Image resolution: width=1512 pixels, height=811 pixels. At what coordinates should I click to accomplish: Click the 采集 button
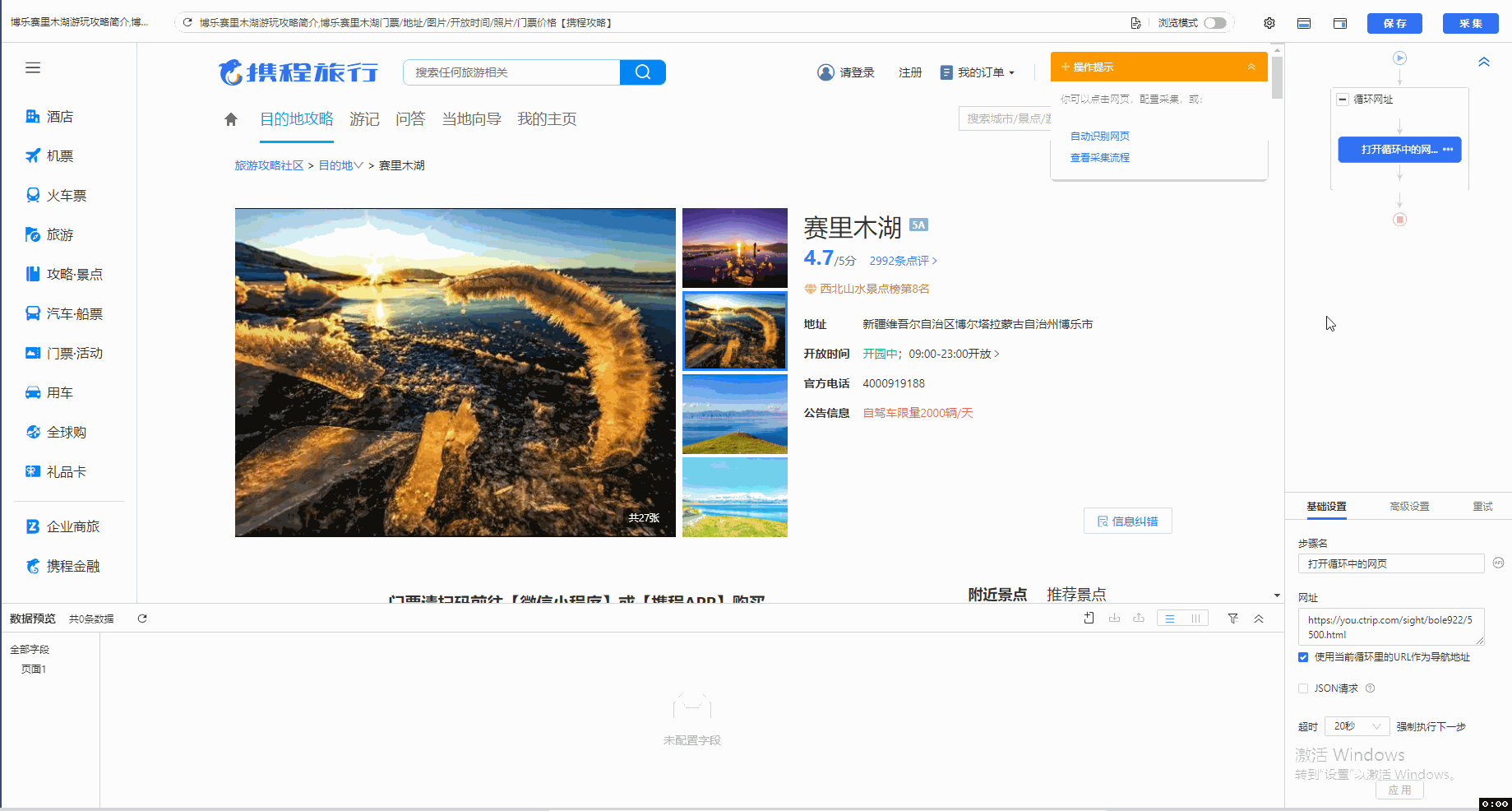[x=1470, y=23]
